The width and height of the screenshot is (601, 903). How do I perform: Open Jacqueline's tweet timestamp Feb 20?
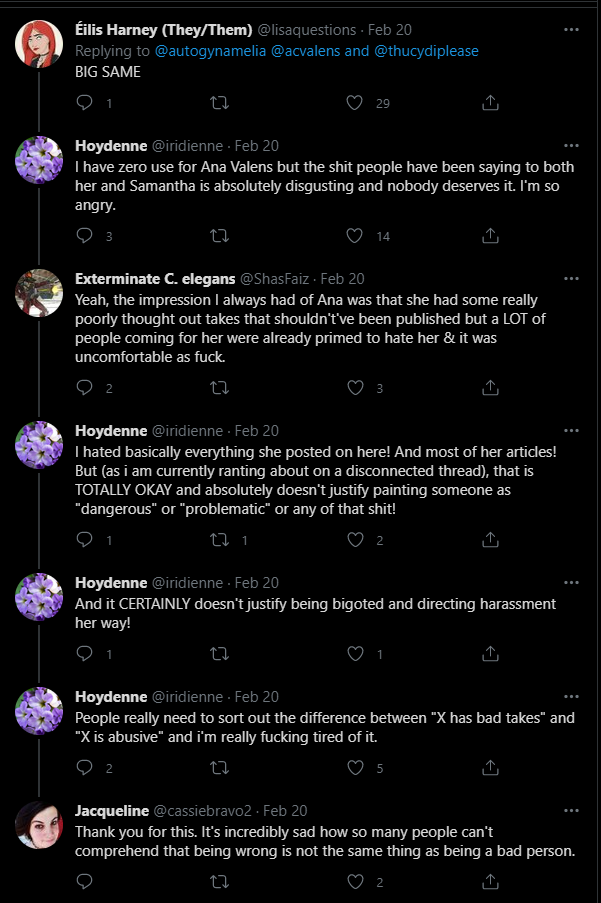285,810
